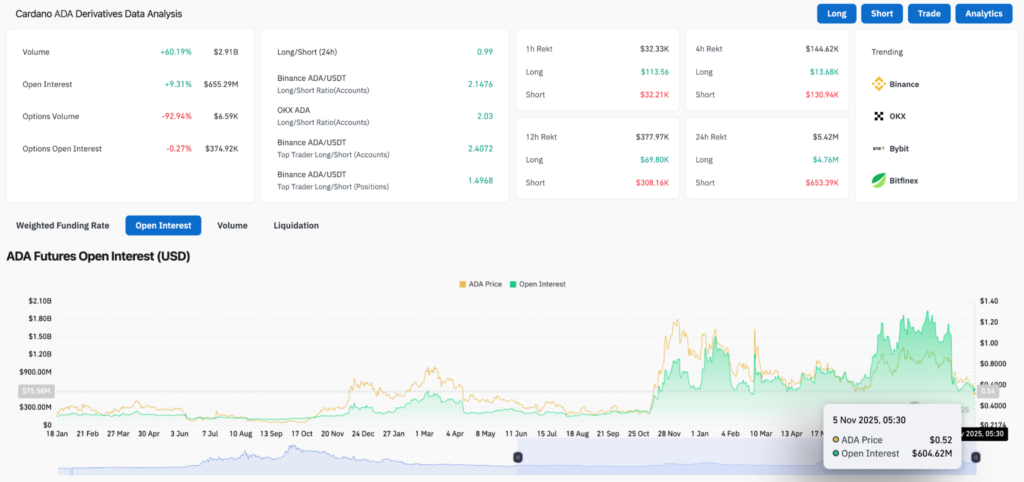Select the Open Interest tab
The width and height of the screenshot is (1024, 482).
coord(163,225)
